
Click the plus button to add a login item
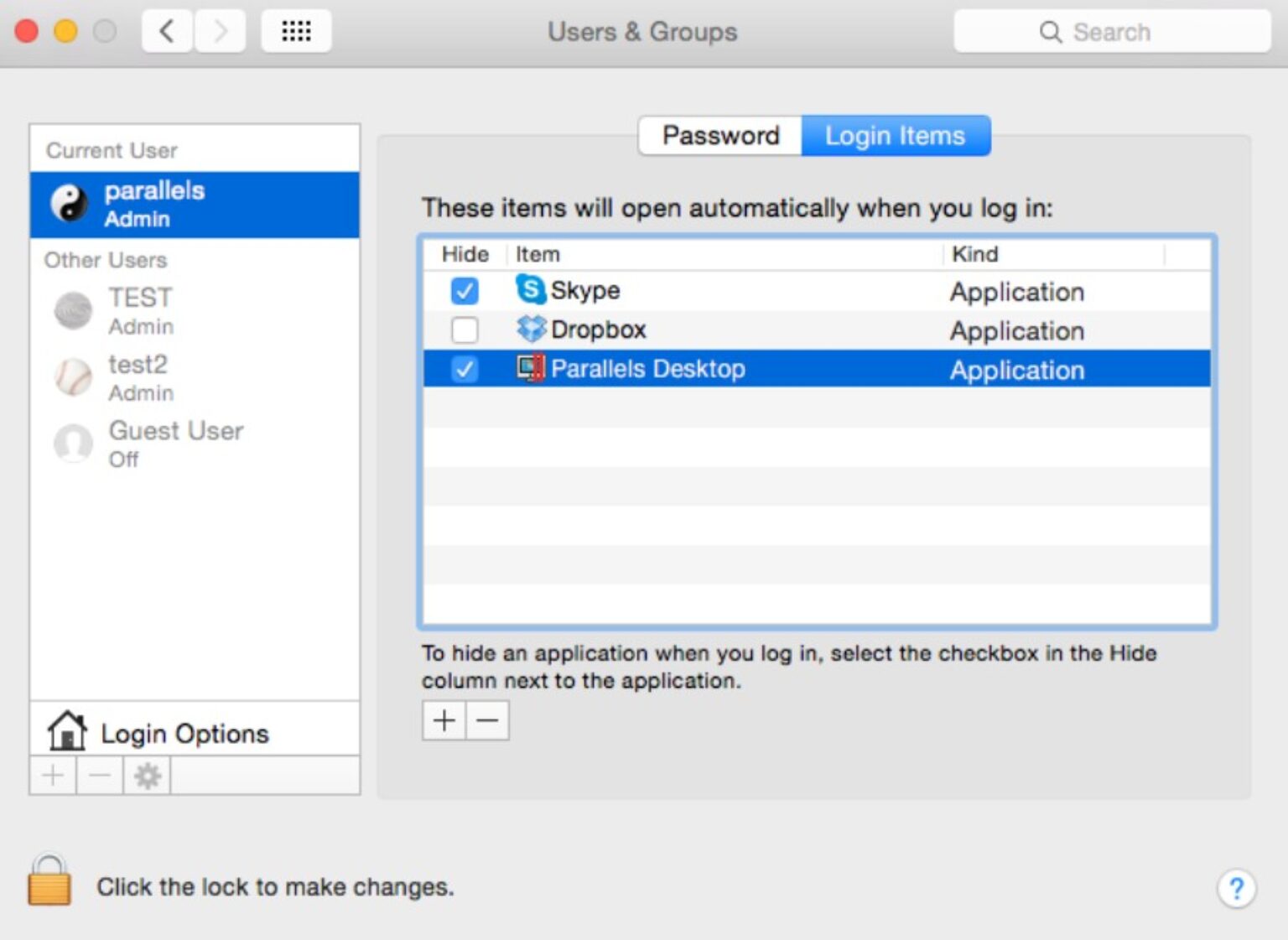click(x=444, y=719)
